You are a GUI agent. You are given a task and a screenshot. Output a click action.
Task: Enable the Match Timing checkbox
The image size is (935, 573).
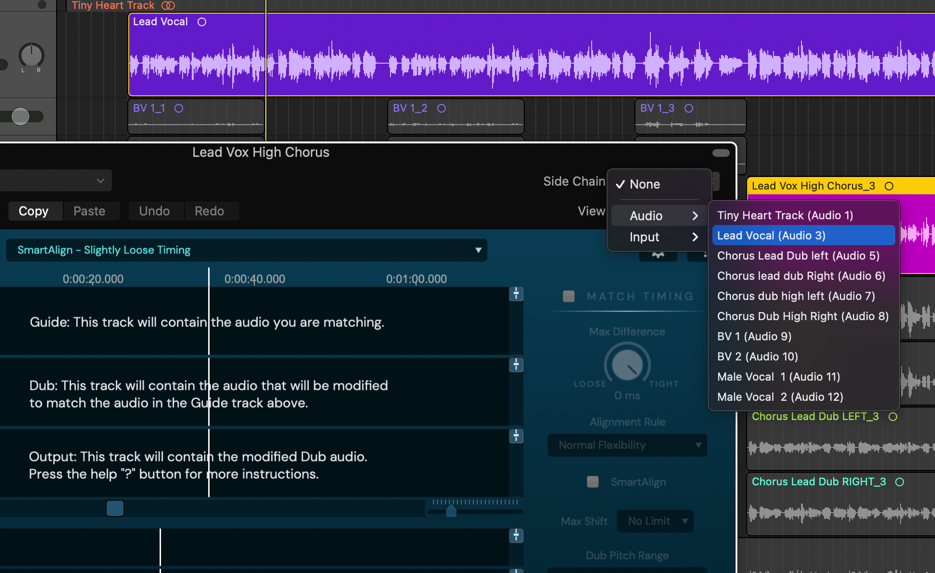coord(569,296)
